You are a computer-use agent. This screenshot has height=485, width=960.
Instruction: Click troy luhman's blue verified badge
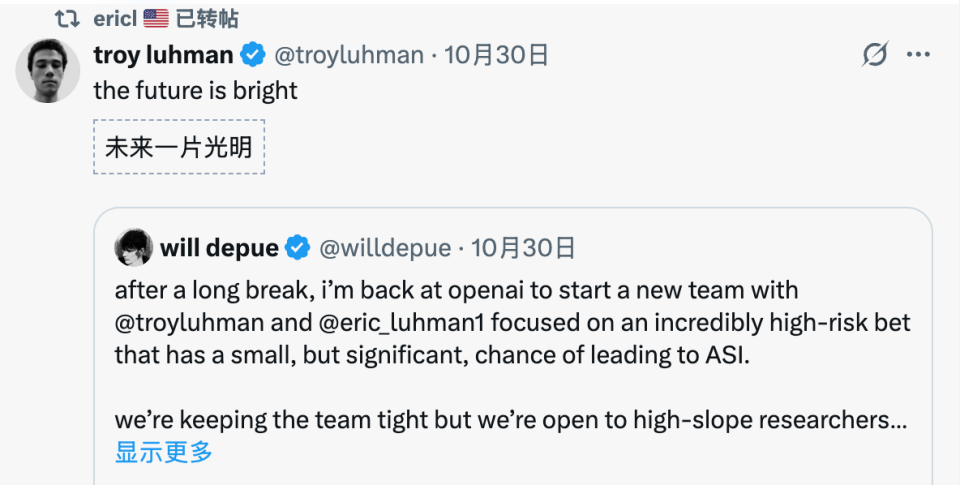pos(253,55)
